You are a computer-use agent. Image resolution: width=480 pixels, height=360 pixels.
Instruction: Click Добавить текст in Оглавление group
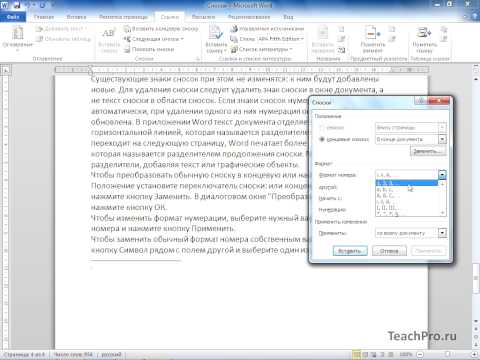pyautogui.click(x=61, y=29)
